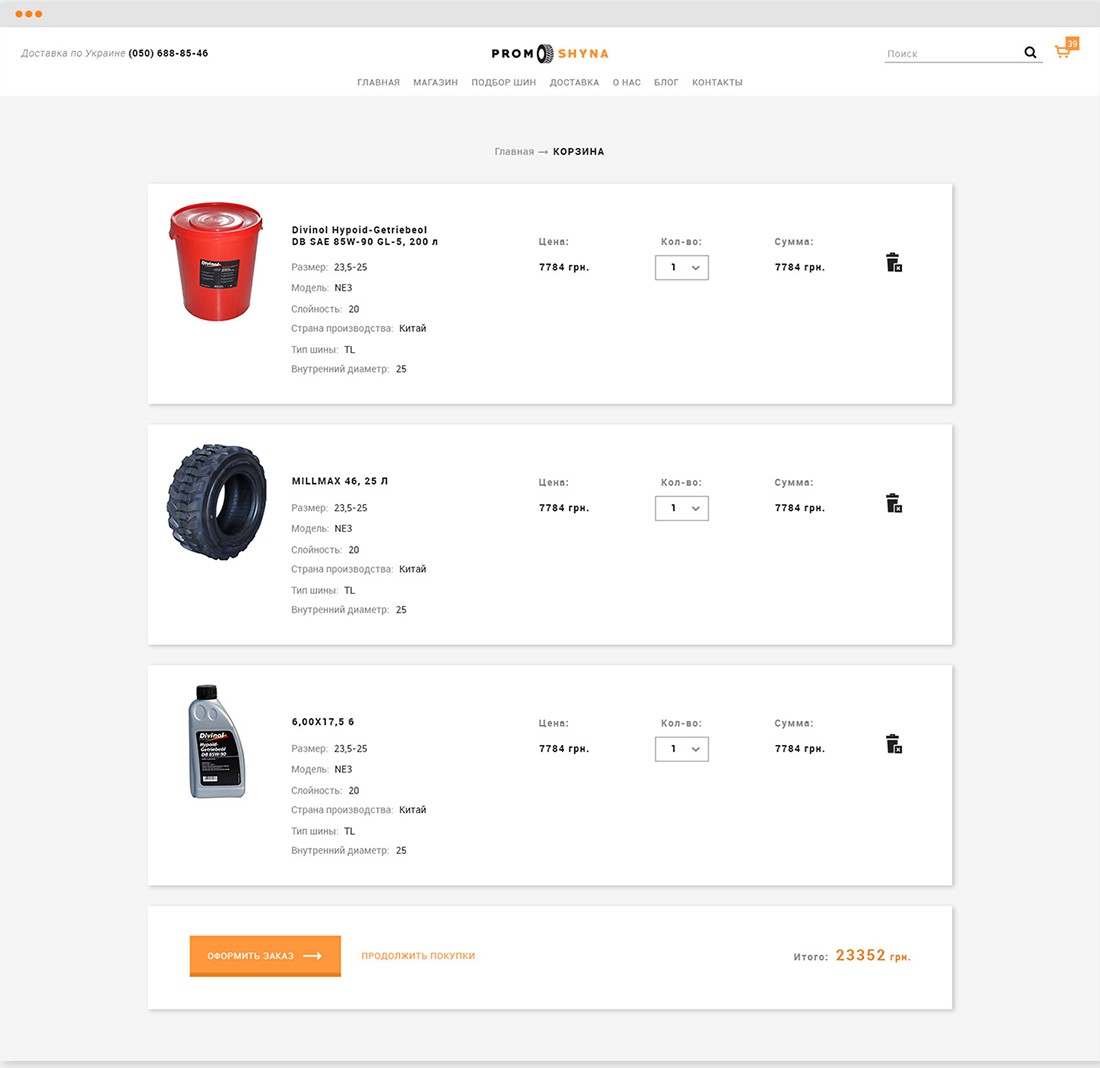Image resolution: width=1100 pixels, height=1068 pixels.
Task: Click Доставка по Украине text
Action: coord(73,53)
